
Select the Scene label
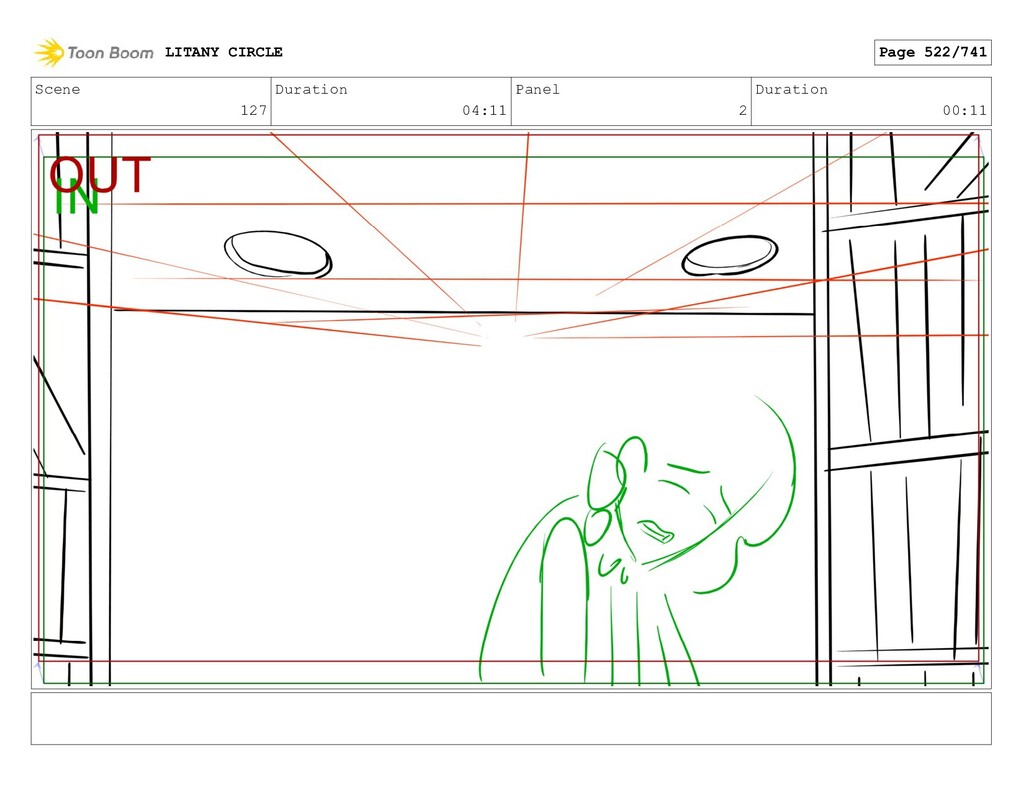[57, 89]
